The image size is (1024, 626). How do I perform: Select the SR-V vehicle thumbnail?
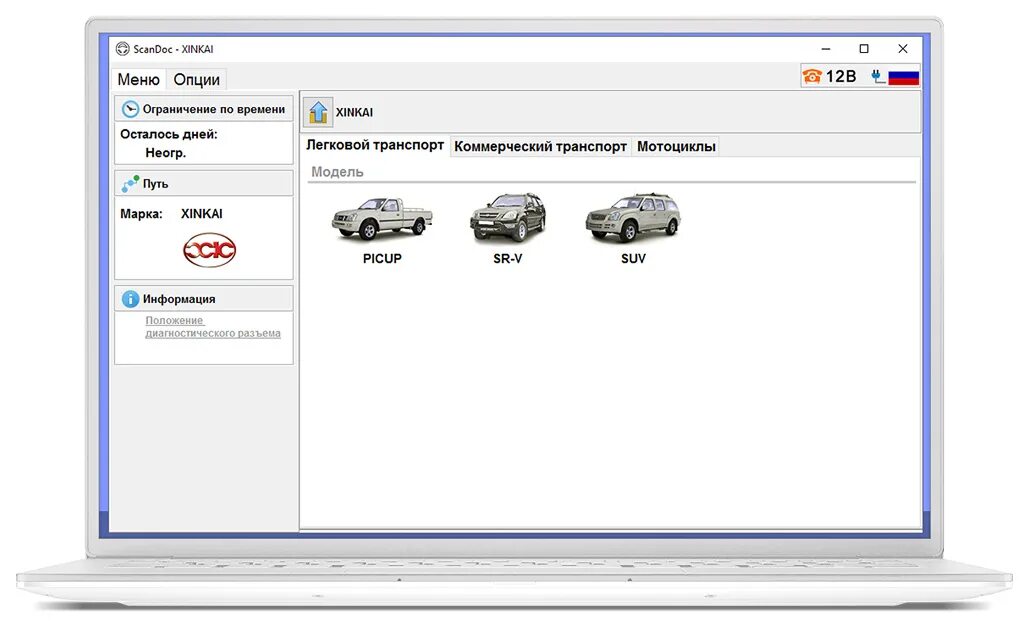[507, 217]
